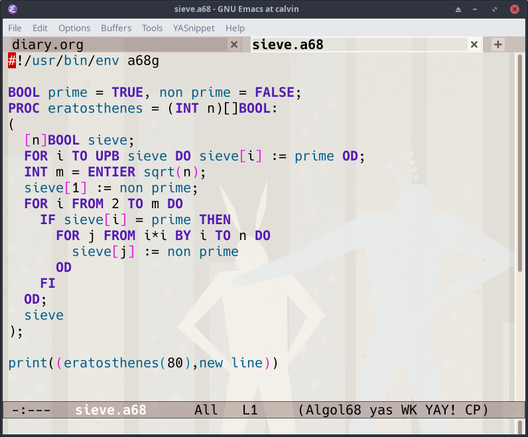Click 'sieve[j]' in the inner loop body
Screen dimensions: 528x437
(x=103, y=252)
